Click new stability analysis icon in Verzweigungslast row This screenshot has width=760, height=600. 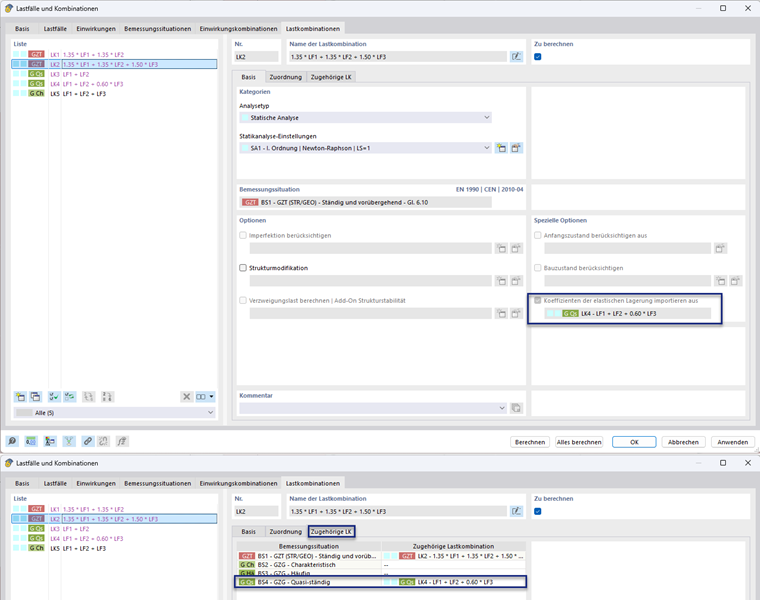click(502, 314)
